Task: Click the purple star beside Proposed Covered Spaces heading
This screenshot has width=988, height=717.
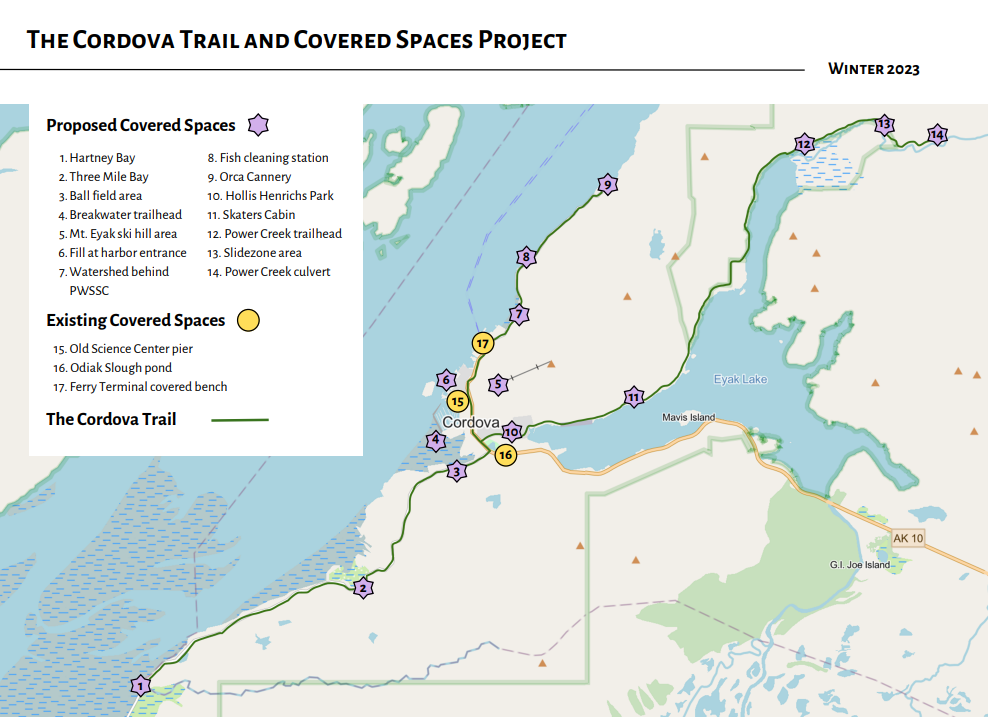Action: [258, 124]
